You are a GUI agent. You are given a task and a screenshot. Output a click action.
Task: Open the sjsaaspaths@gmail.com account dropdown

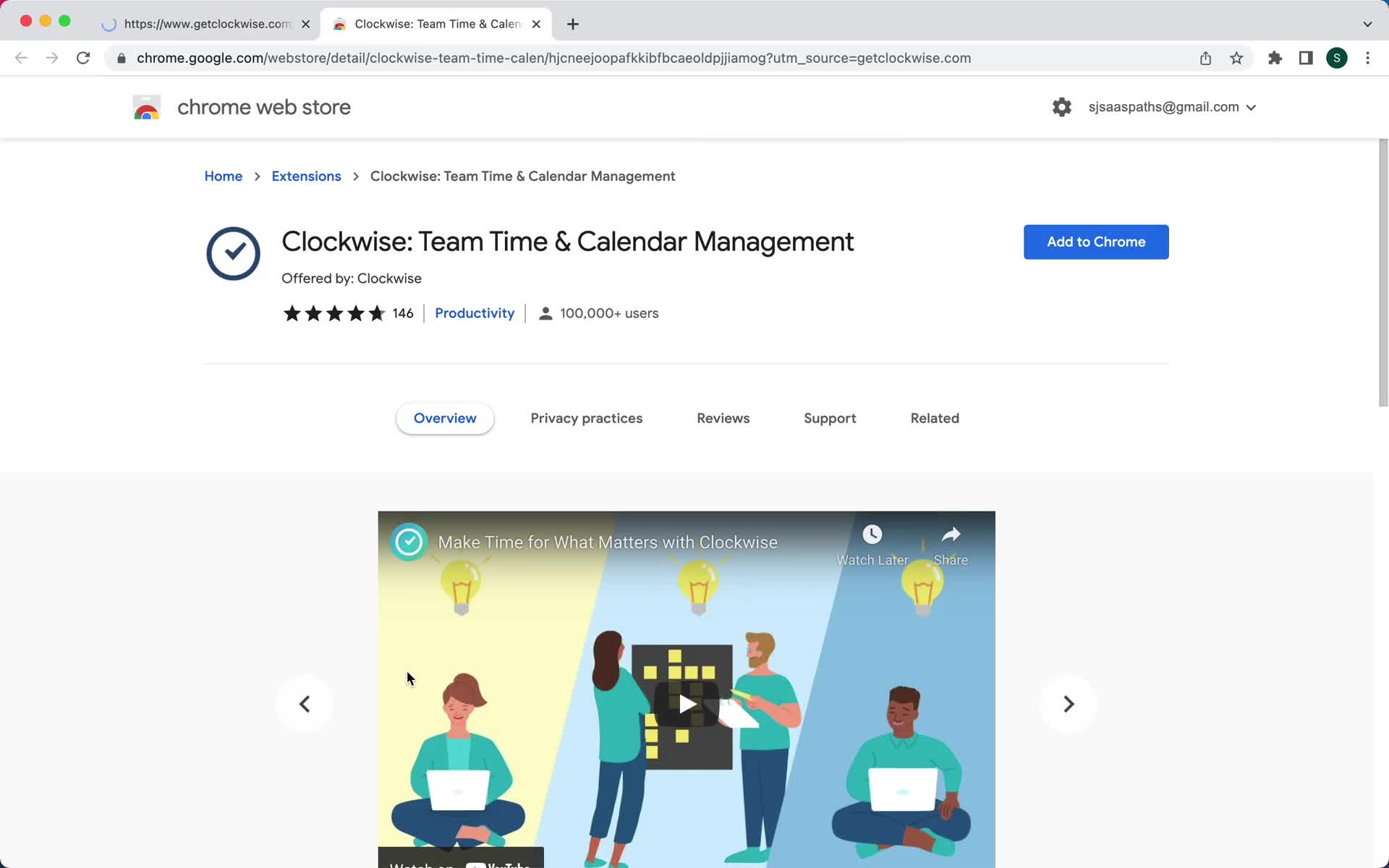[x=1172, y=107]
